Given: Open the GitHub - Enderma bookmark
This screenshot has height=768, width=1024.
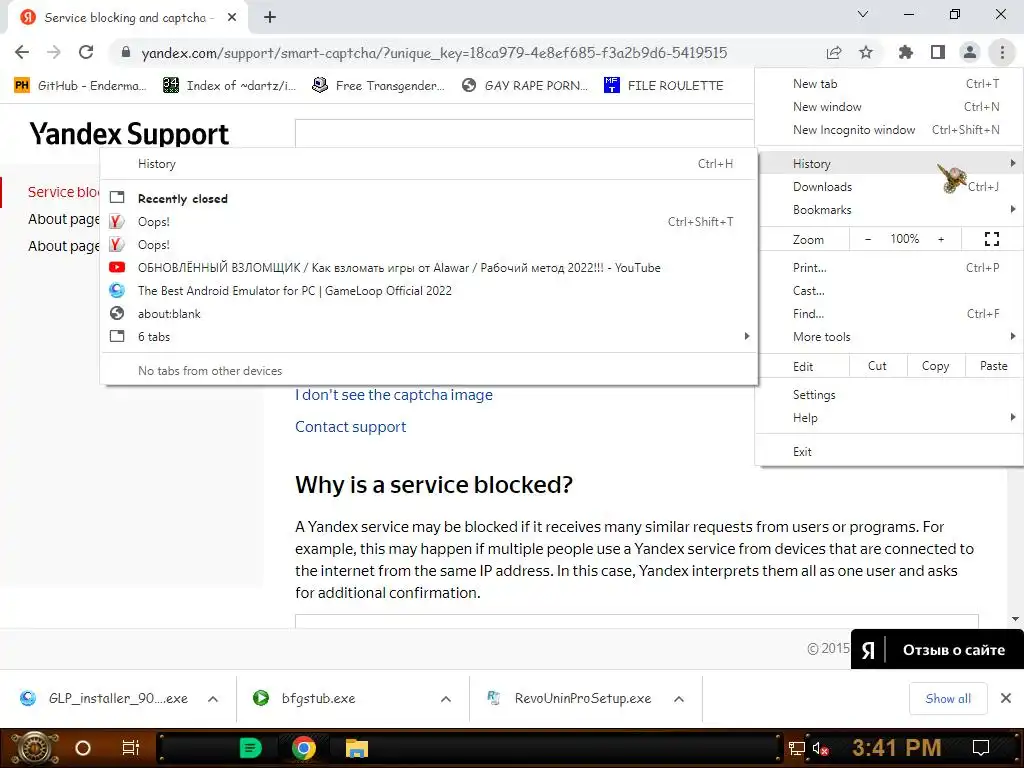Looking at the screenshot, I should click(x=80, y=86).
